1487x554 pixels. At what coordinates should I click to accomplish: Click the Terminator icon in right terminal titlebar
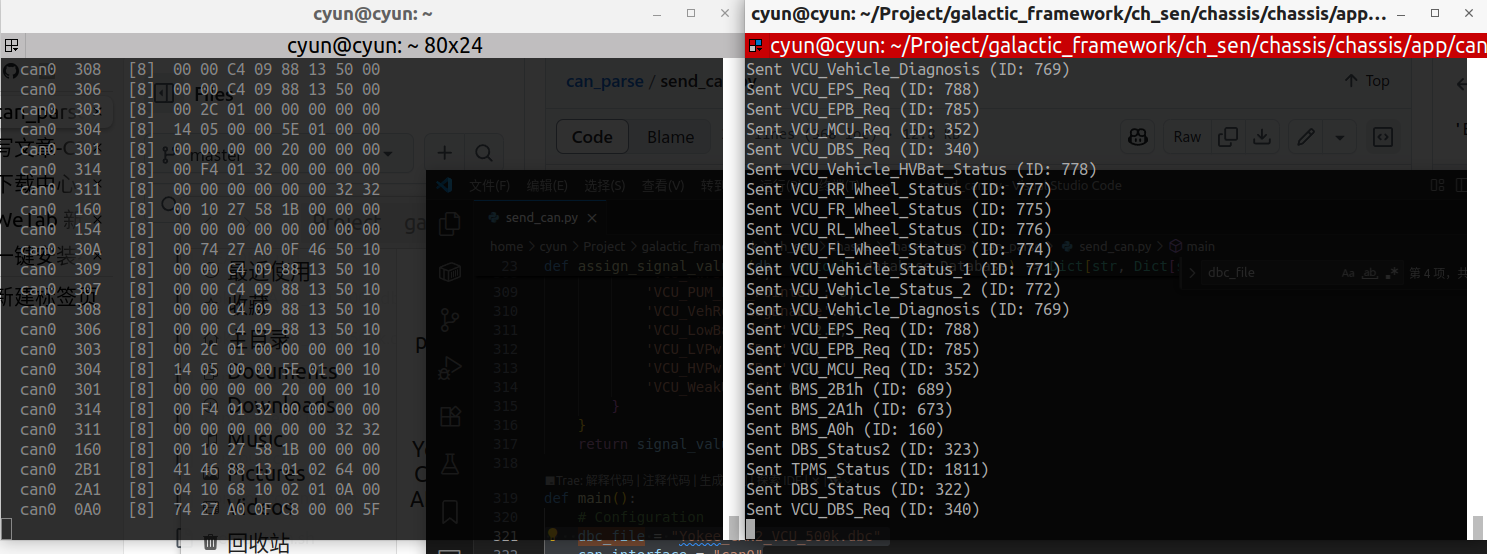click(756, 46)
